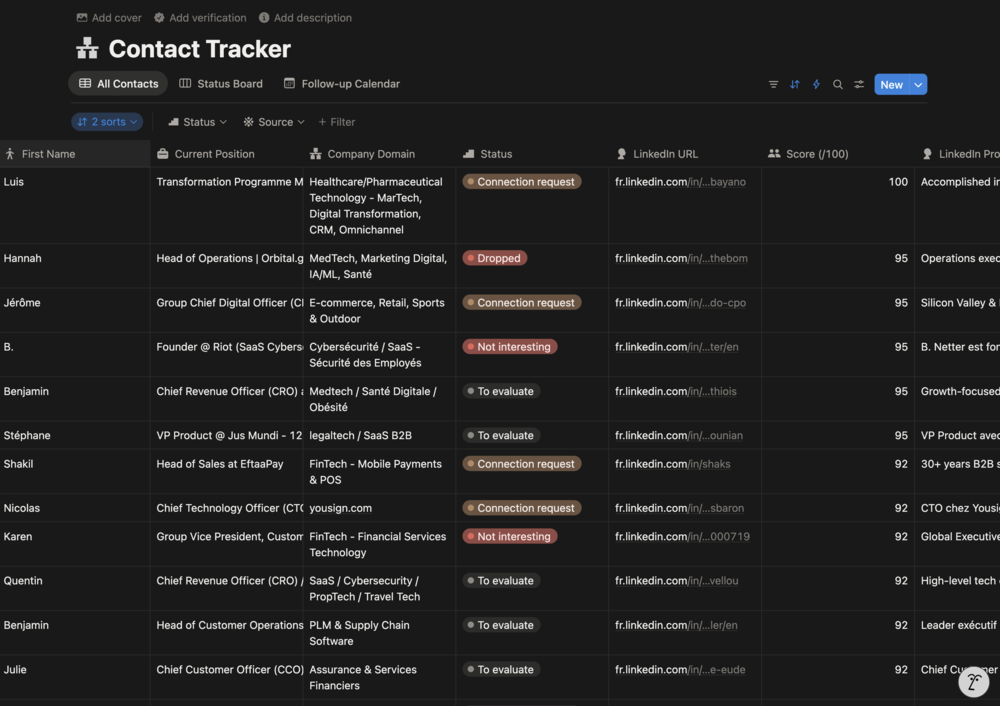The height and width of the screenshot is (706, 1000).
Task: Open view settings with the sliders icon
Action: point(859,84)
